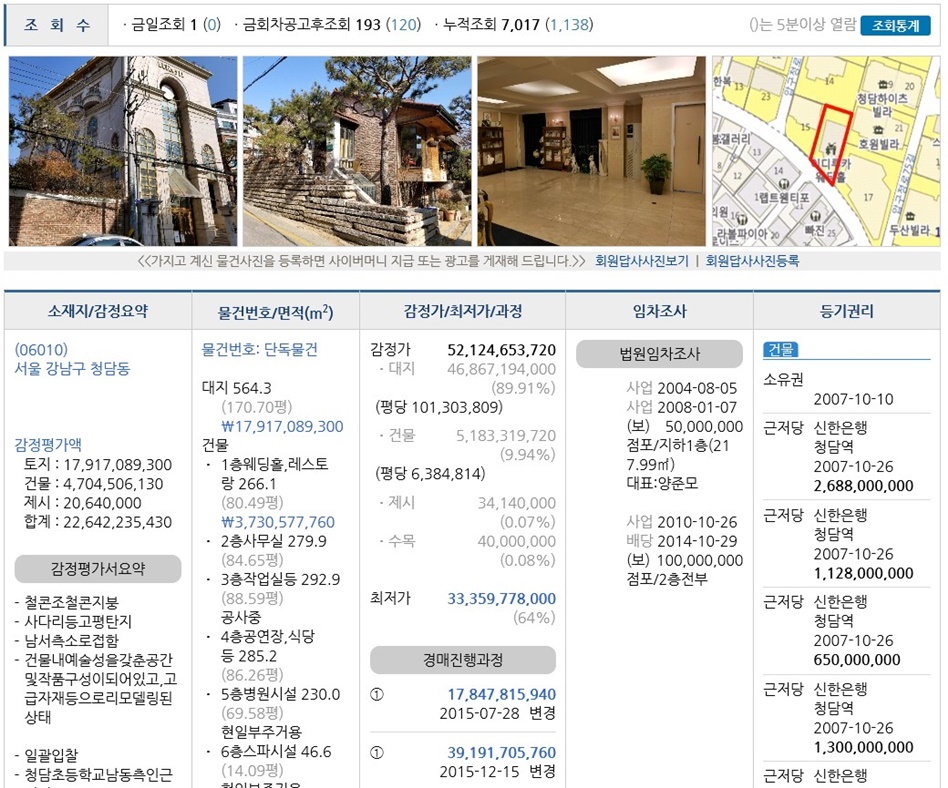The image size is (948, 788).
Task: Switch to the 건물 tab in 등기권리
Action: [x=780, y=349]
